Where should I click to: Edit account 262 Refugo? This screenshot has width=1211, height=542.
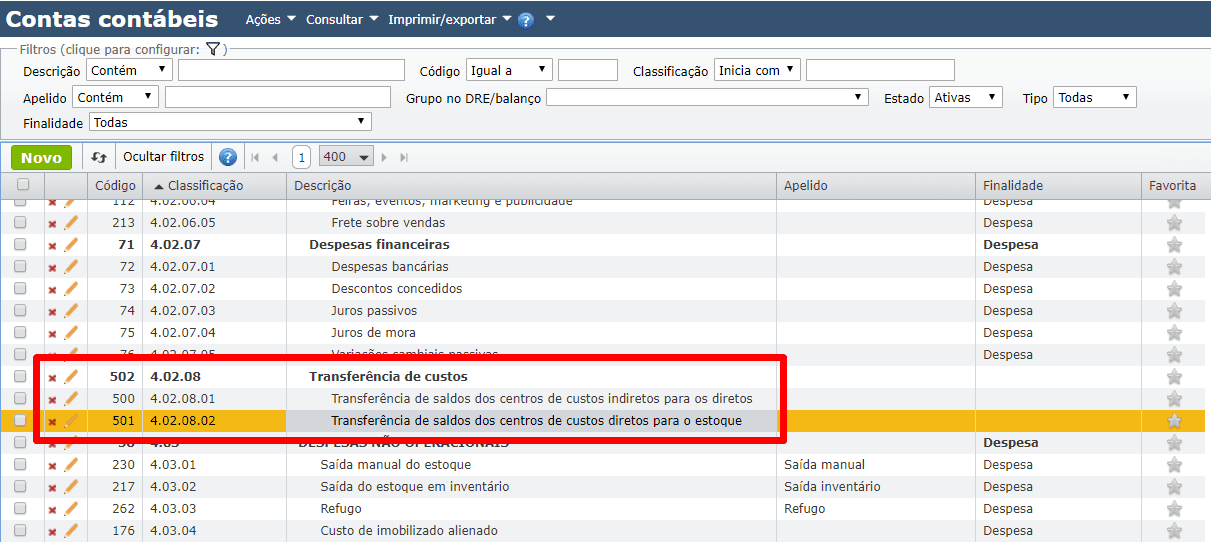[71, 508]
